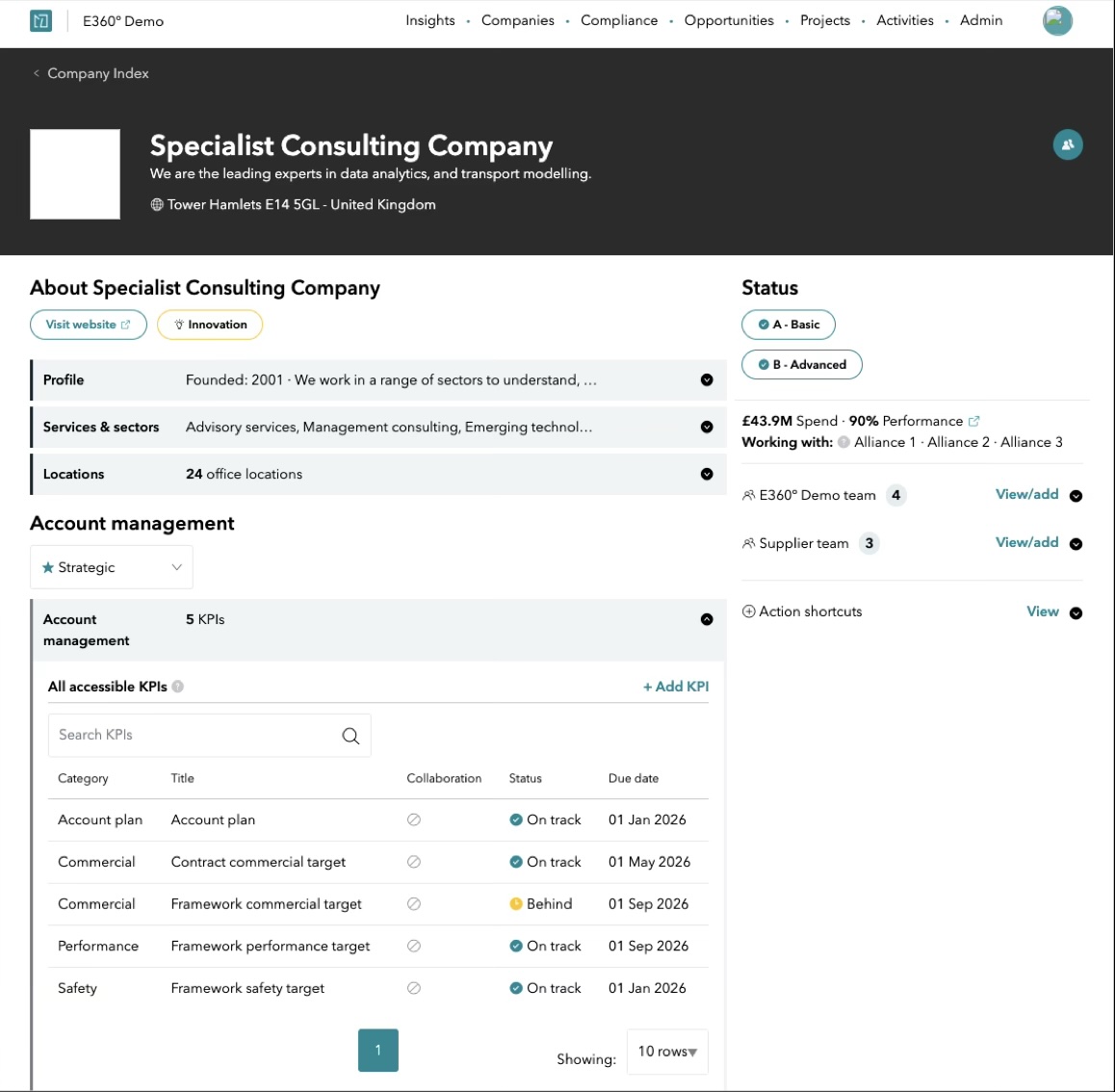1115x1092 pixels.
Task: Click page 1 pagination button
Action: 377,1050
